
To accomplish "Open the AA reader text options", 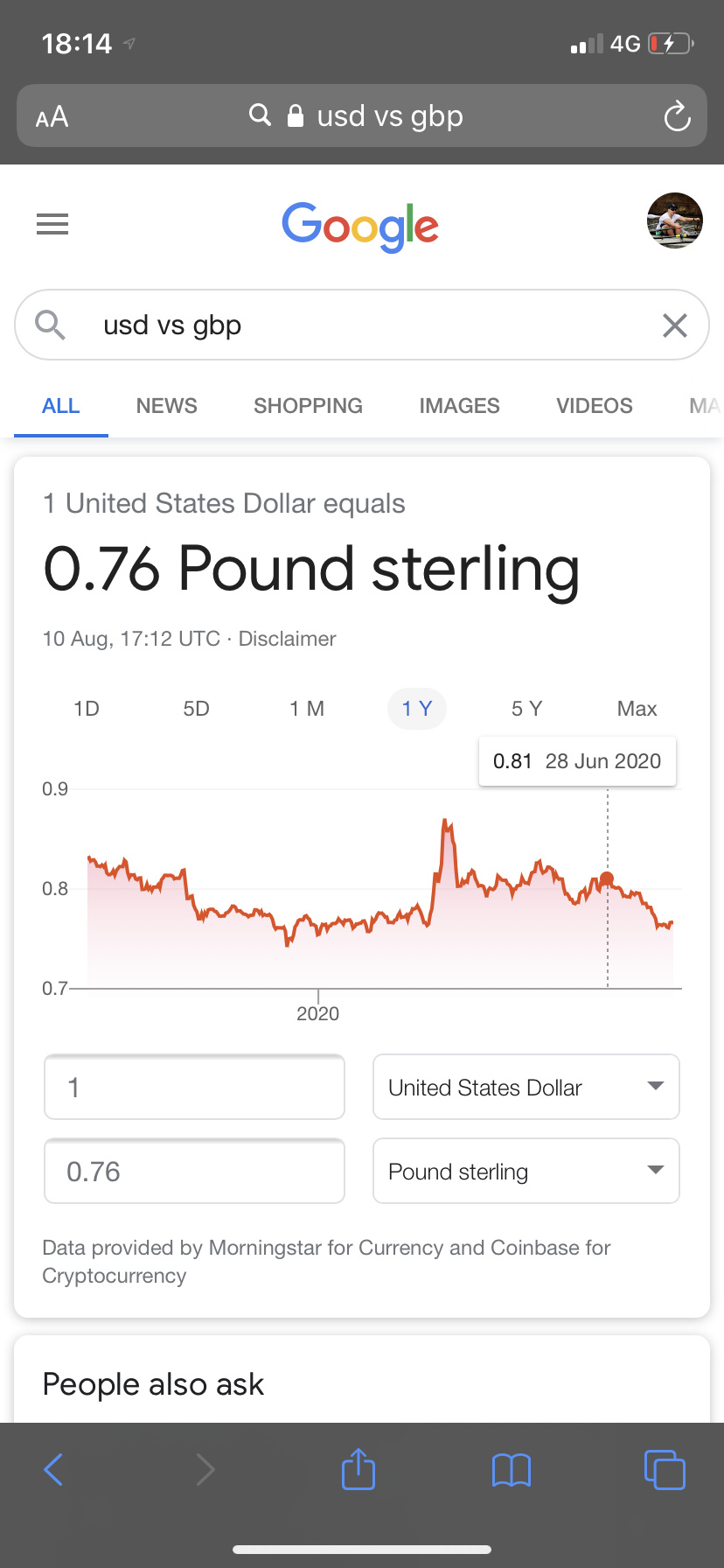I will tap(52, 116).
